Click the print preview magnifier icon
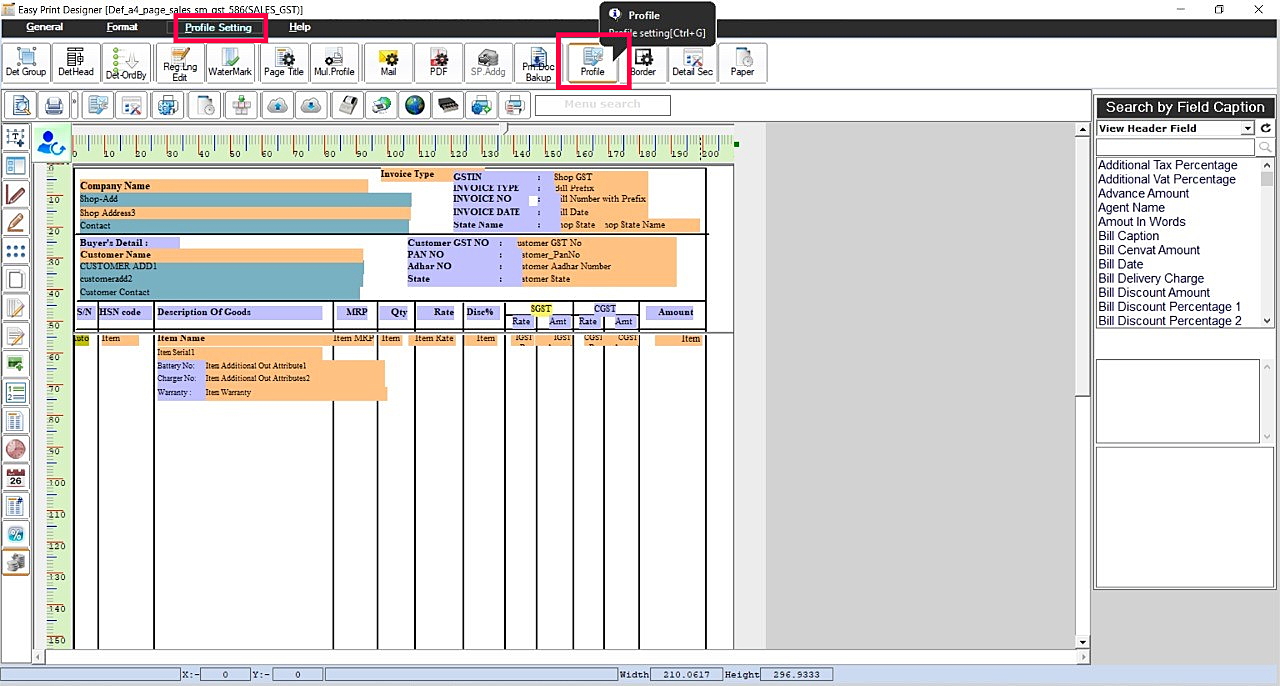This screenshot has height=686, width=1280. tap(22, 104)
